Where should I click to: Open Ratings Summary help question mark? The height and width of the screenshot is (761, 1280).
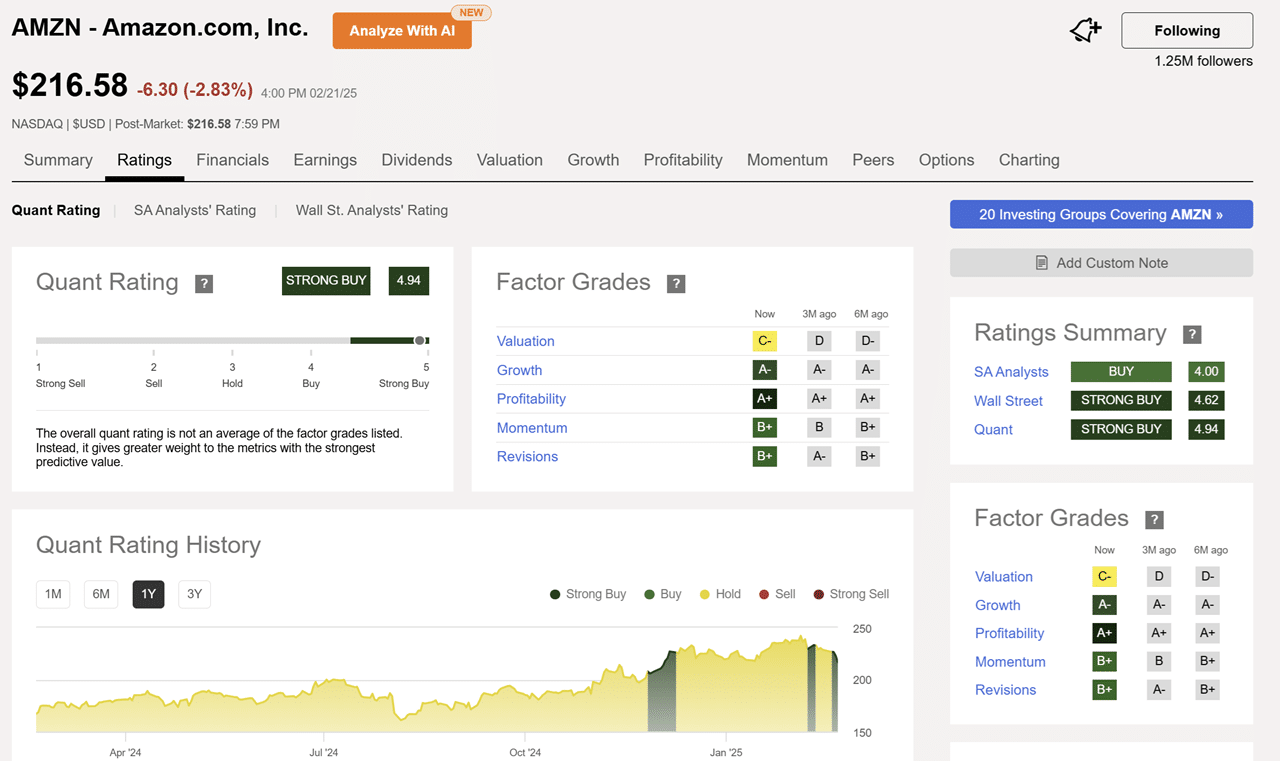point(1192,335)
